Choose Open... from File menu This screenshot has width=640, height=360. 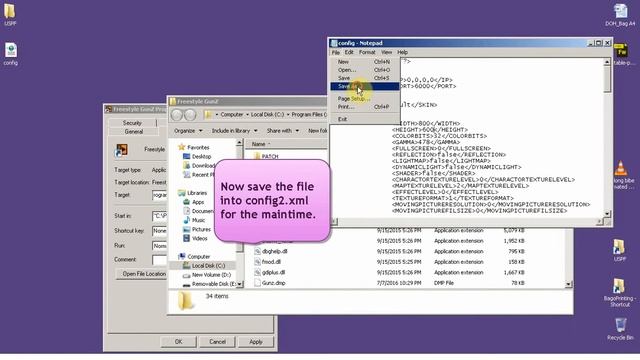point(364,70)
